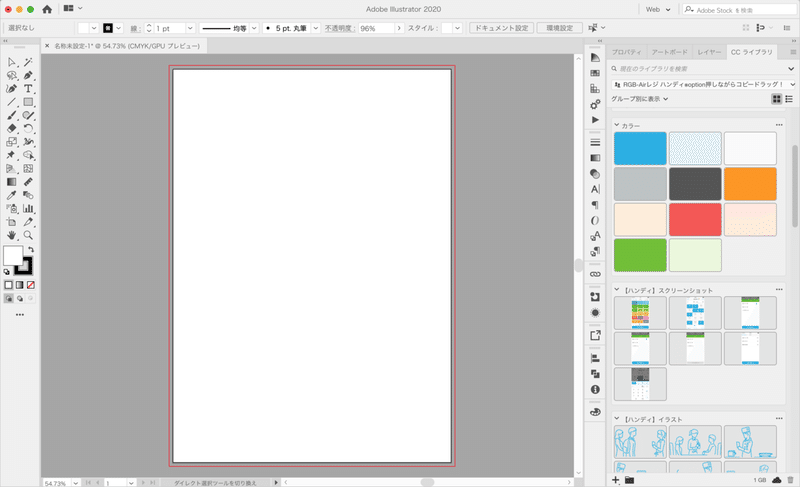Viewport: 800px width, 487px height.
Task: Set fill to None
Action: click(x=31, y=285)
